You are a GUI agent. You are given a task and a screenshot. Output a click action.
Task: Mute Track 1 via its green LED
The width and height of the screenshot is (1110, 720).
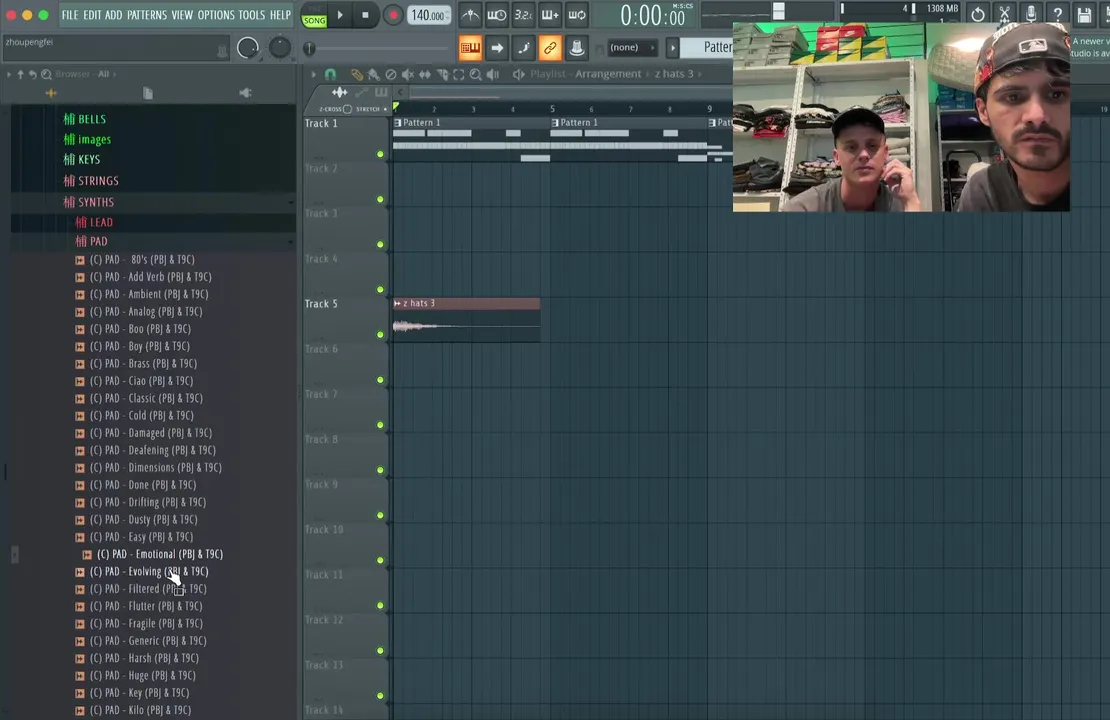tap(380, 154)
